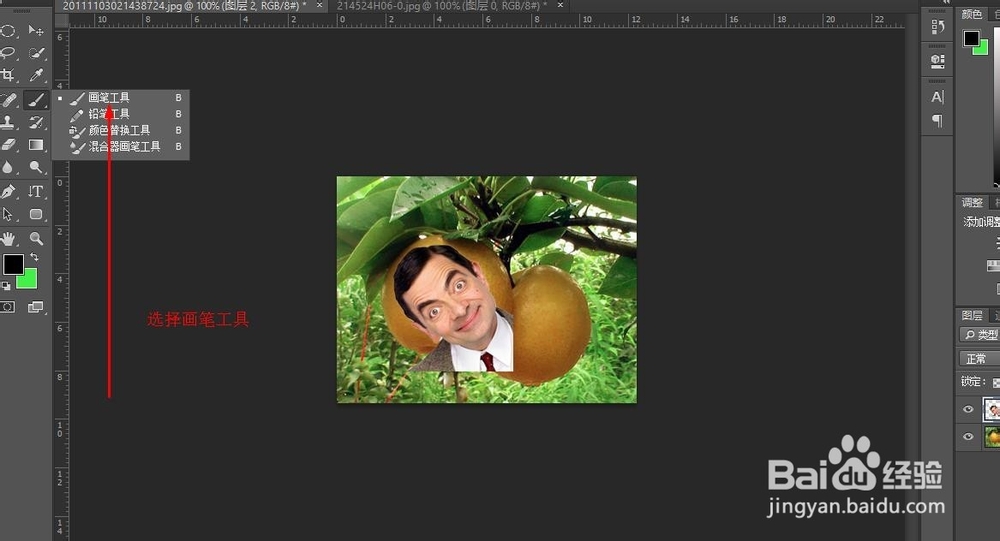This screenshot has height=541, width=1000.
Task: Swap foreground and background colors
Action: pyautogui.click(x=34, y=257)
